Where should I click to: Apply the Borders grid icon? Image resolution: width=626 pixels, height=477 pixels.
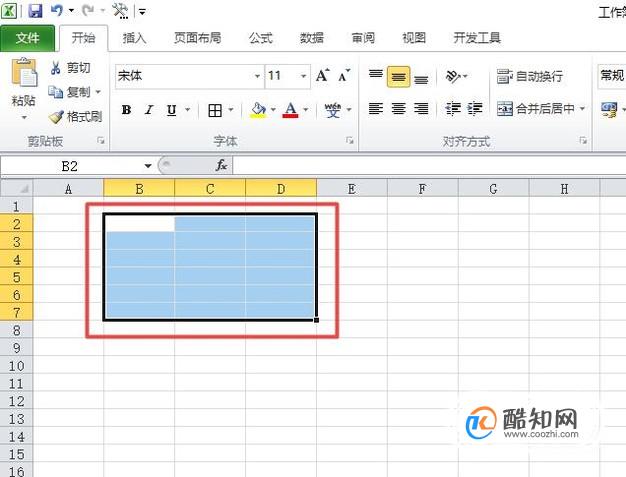(x=215, y=110)
